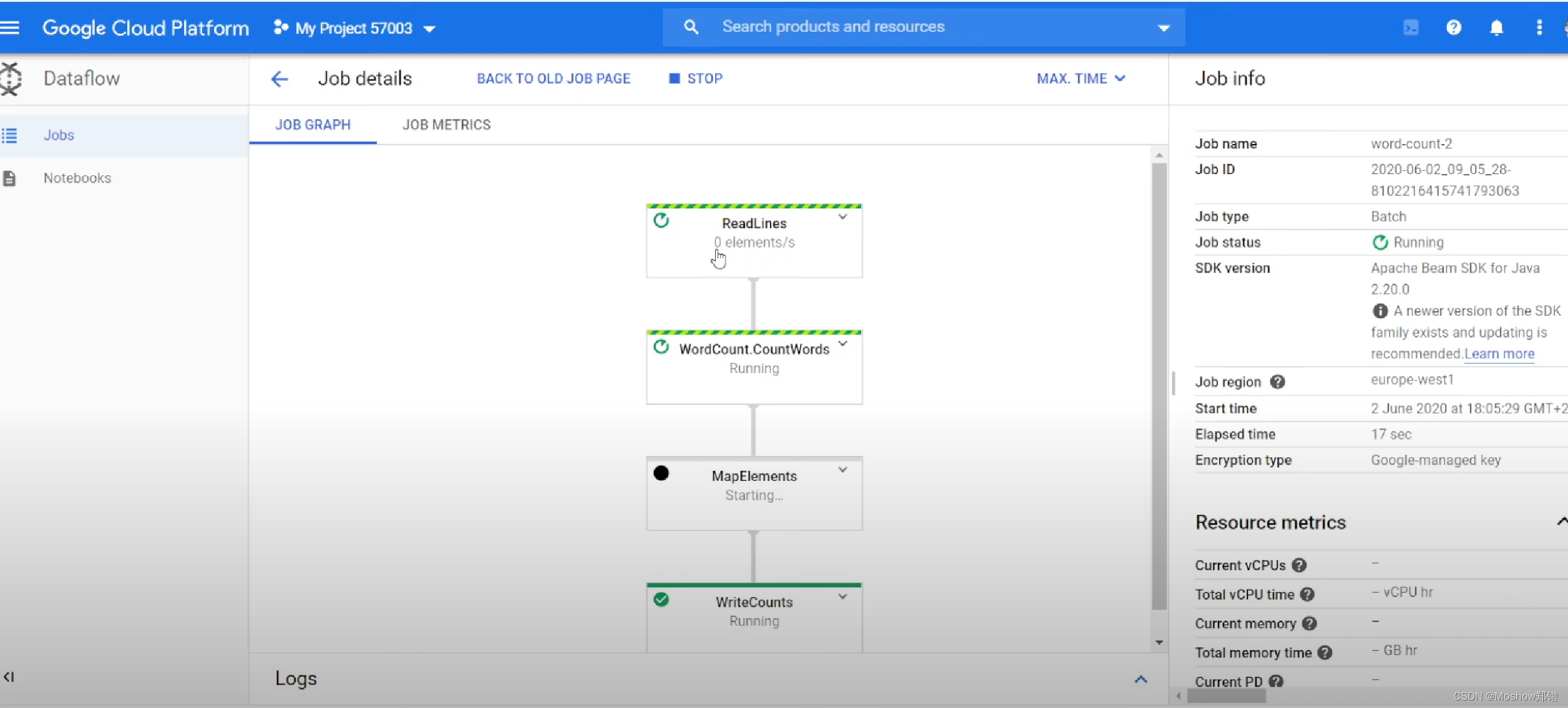This screenshot has height=708, width=1568.
Task: Click the Learn more SDK link
Action: click(x=1499, y=354)
